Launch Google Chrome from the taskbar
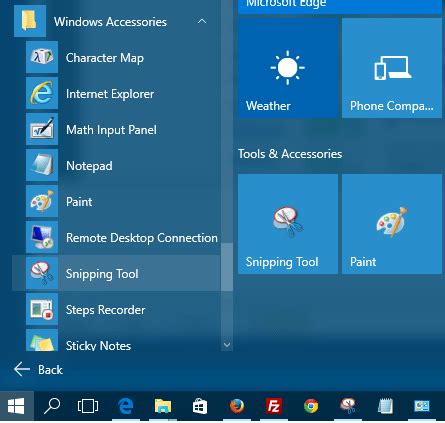The height and width of the screenshot is (423, 445). (311, 406)
